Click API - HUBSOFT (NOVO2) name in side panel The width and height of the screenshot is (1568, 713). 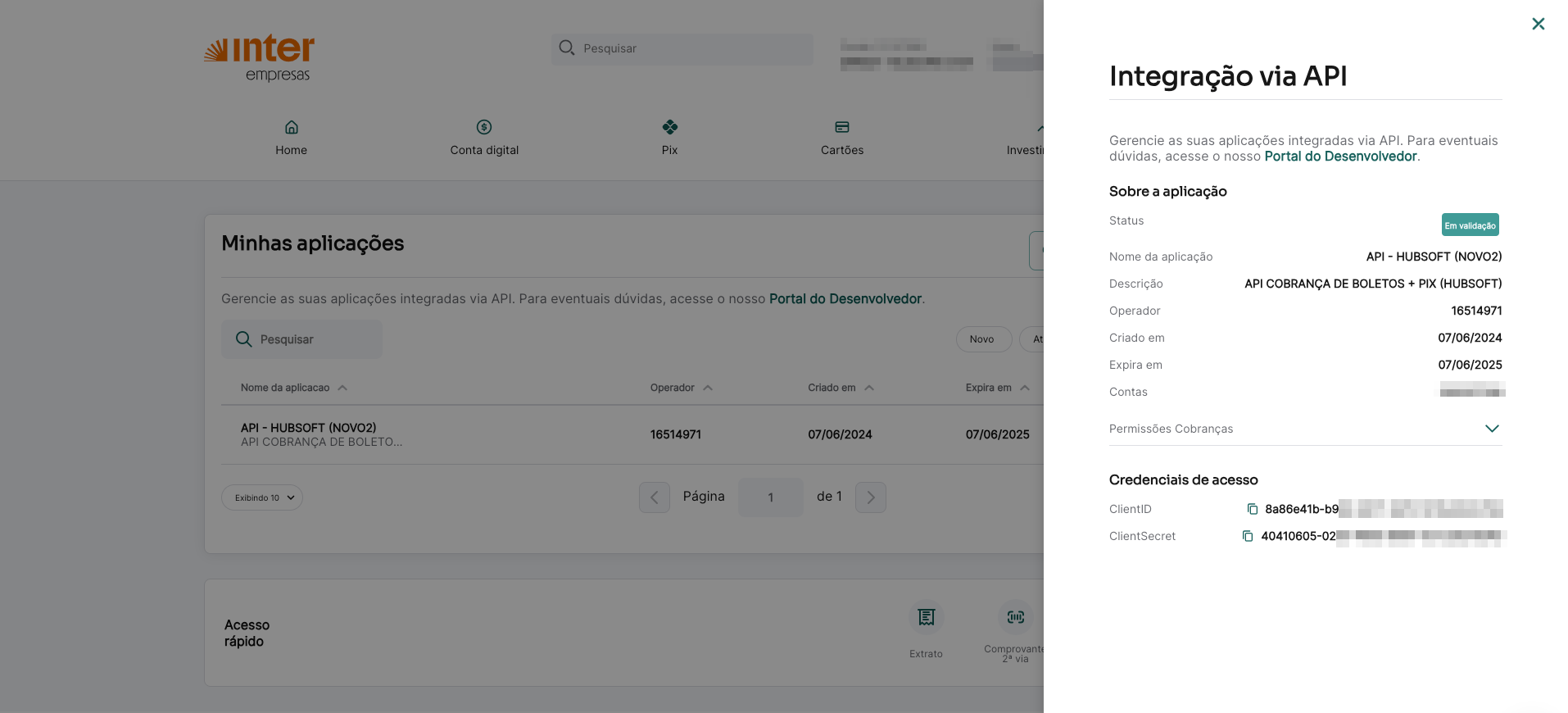point(1434,257)
